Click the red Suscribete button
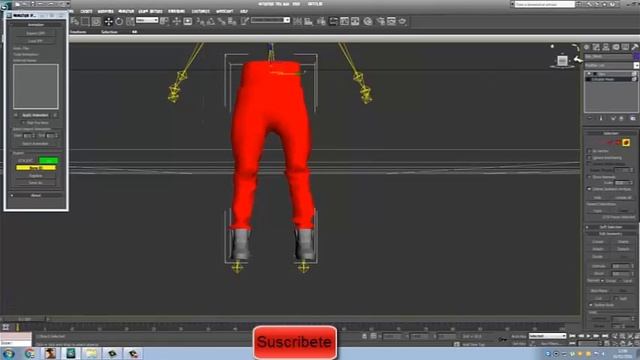Image resolution: width=640 pixels, height=360 pixels. coord(295,342)
